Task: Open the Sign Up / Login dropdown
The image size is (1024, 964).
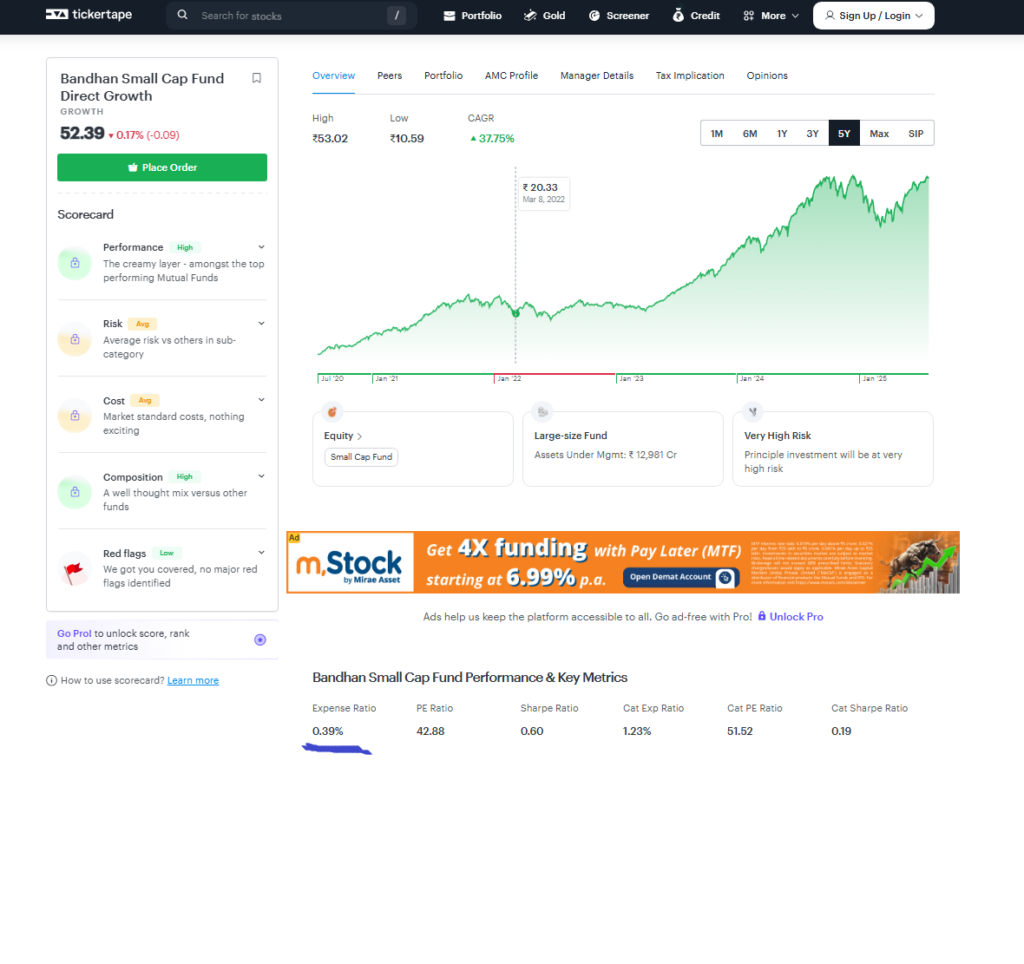Action: tap(873, 16)
